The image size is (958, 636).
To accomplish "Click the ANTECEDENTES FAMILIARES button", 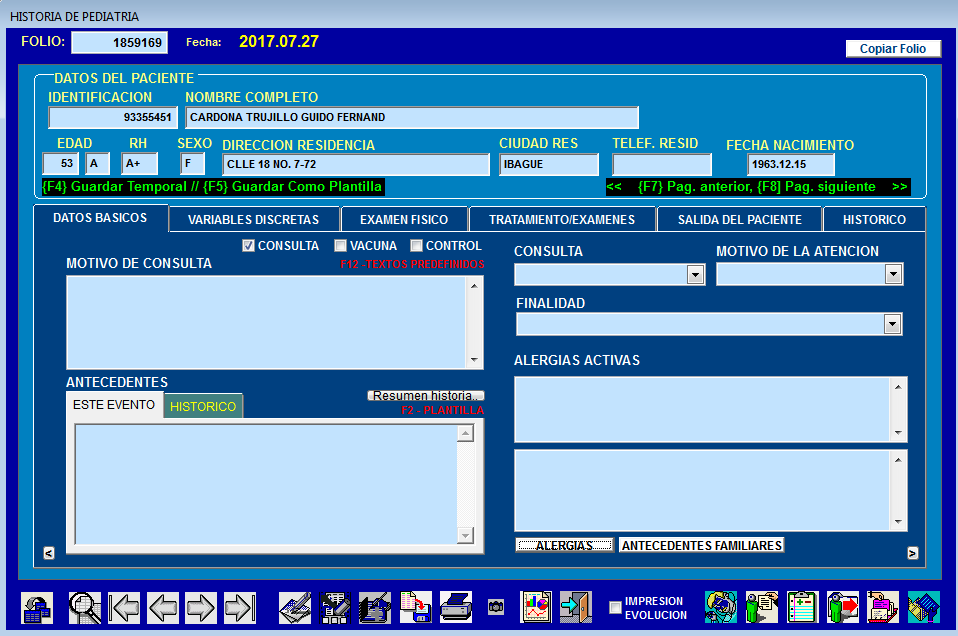I will tap(701, 545).
